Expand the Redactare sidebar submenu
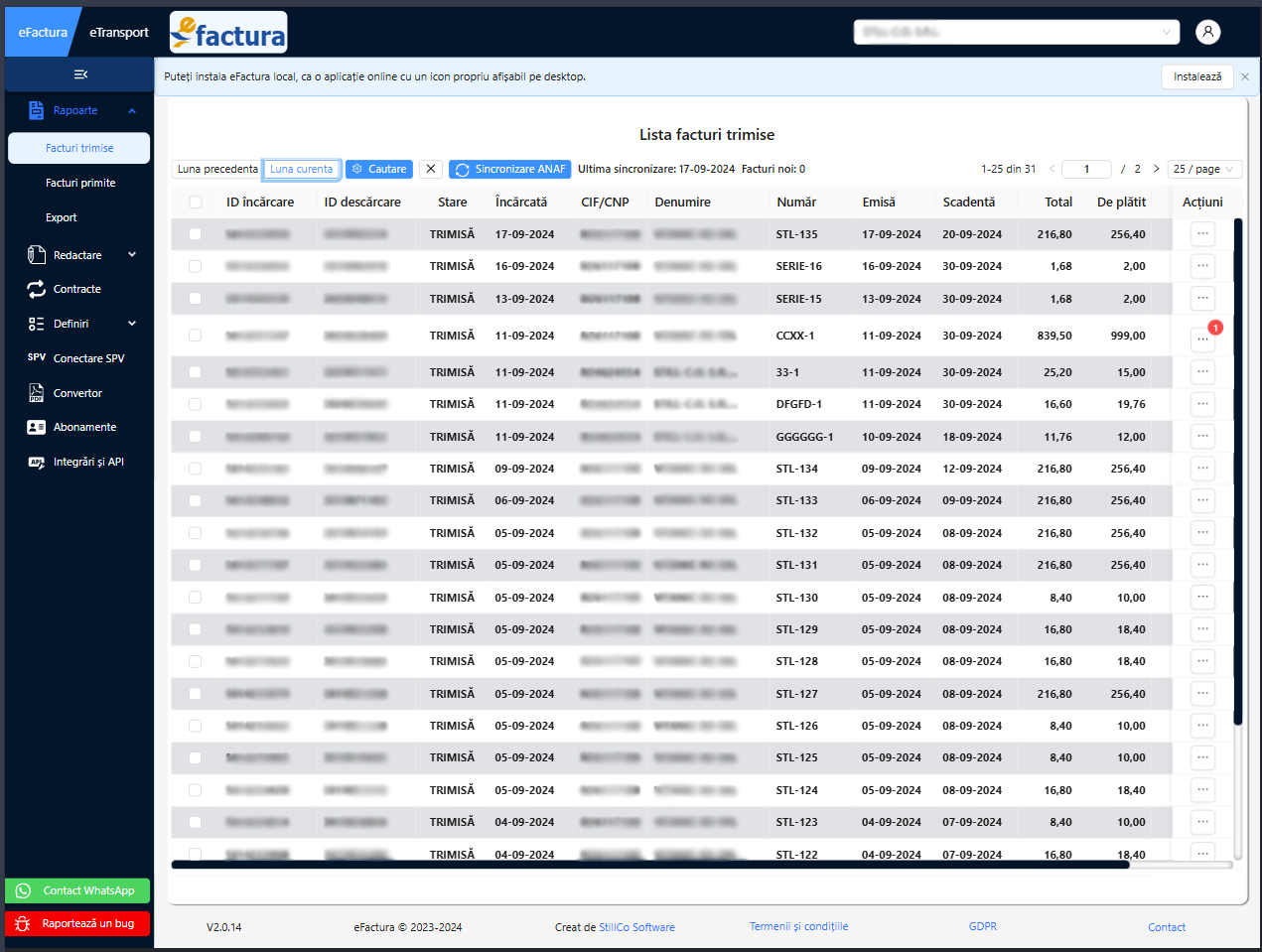 [131, 255]
